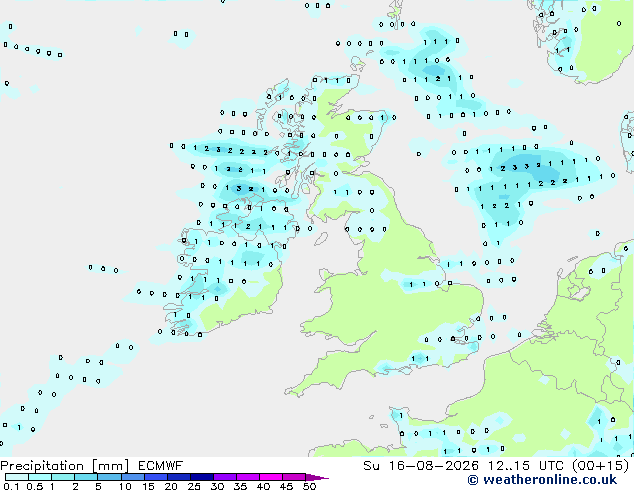The height and width of the screenshot is (490, 634).
Task: Click the '15' legend scale label
Action: coord(148,486)
